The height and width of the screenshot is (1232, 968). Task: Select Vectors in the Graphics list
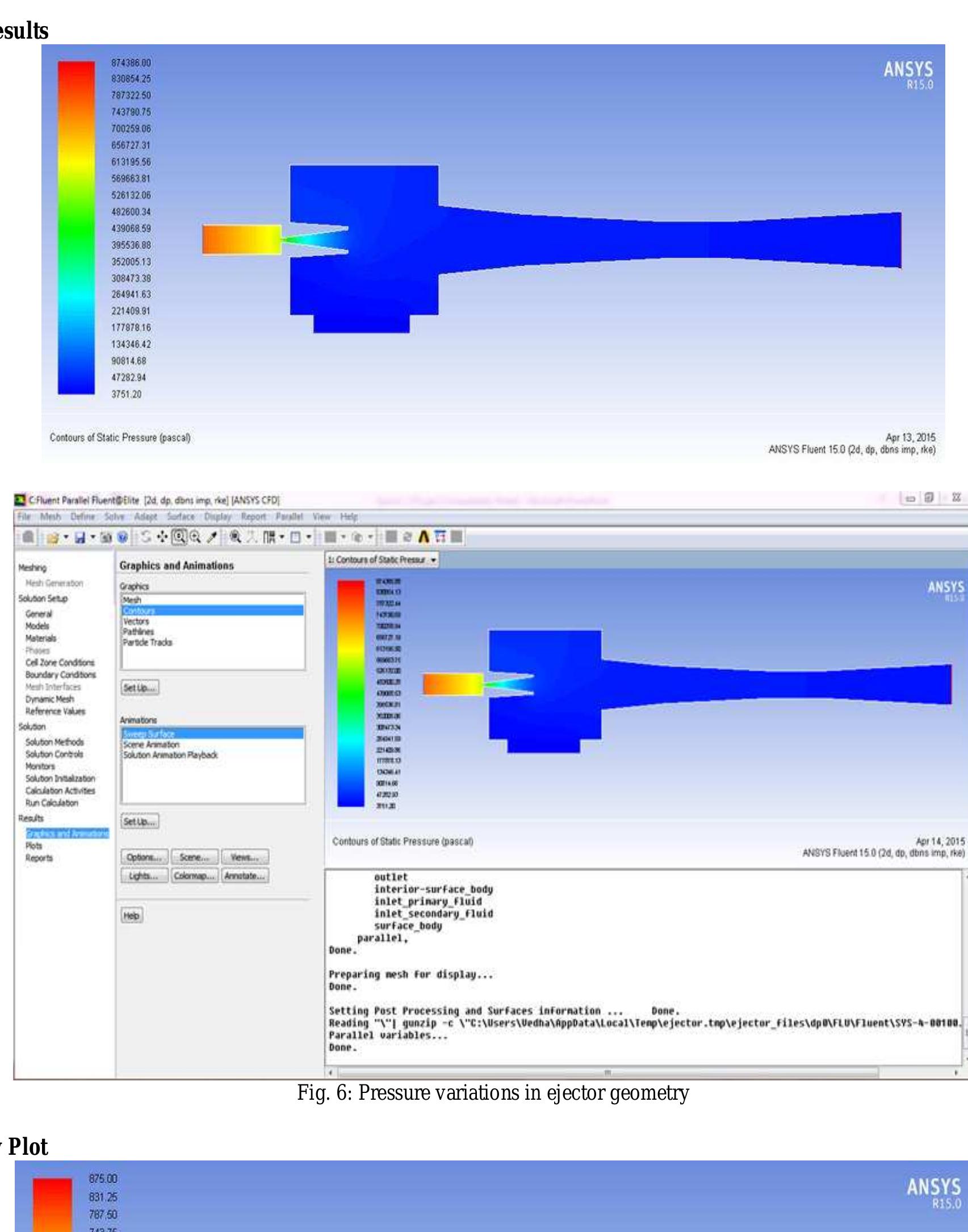pos(136,621)
